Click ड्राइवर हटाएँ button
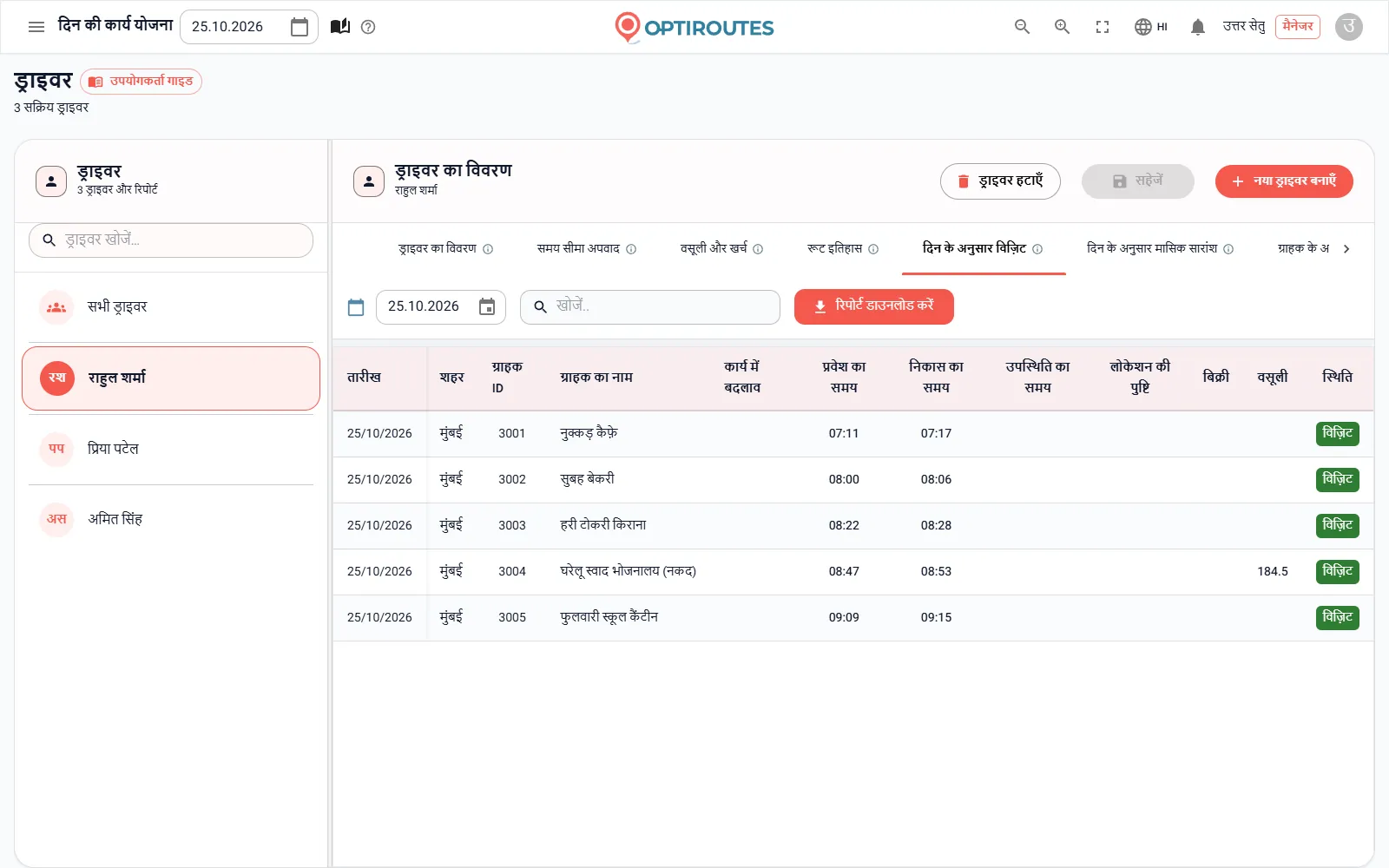1389x868 pixels. click(1000, 181)
